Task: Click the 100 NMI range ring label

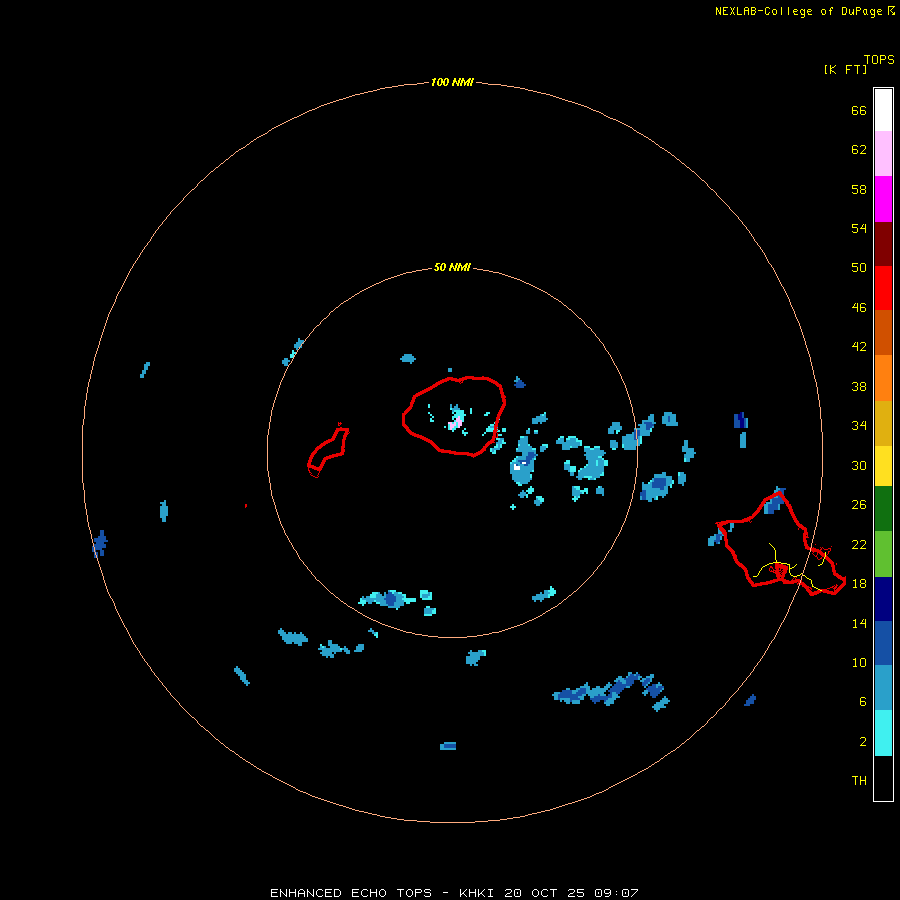Action: click(x=452, y=82)
